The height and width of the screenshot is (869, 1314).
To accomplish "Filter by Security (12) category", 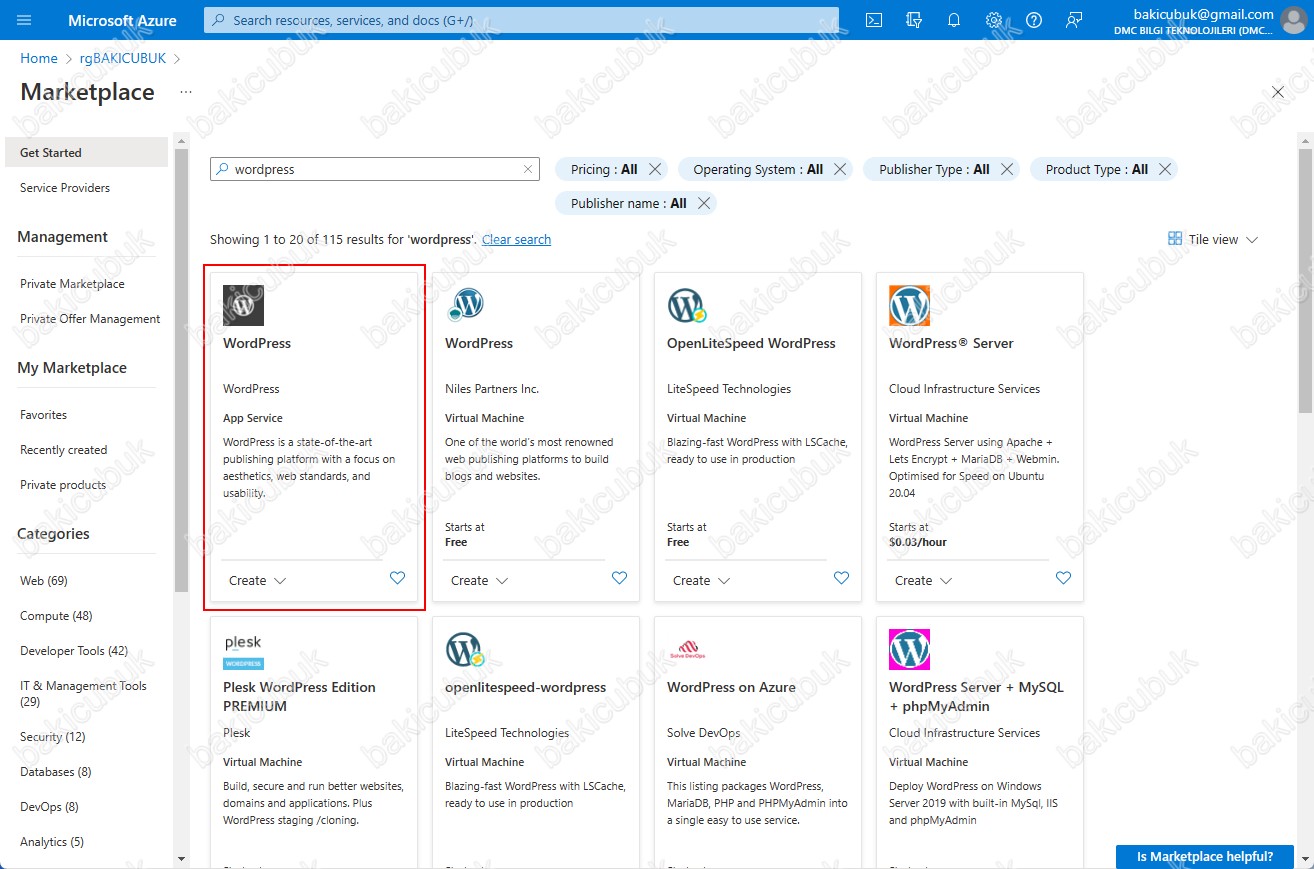I will click(53, 736).
